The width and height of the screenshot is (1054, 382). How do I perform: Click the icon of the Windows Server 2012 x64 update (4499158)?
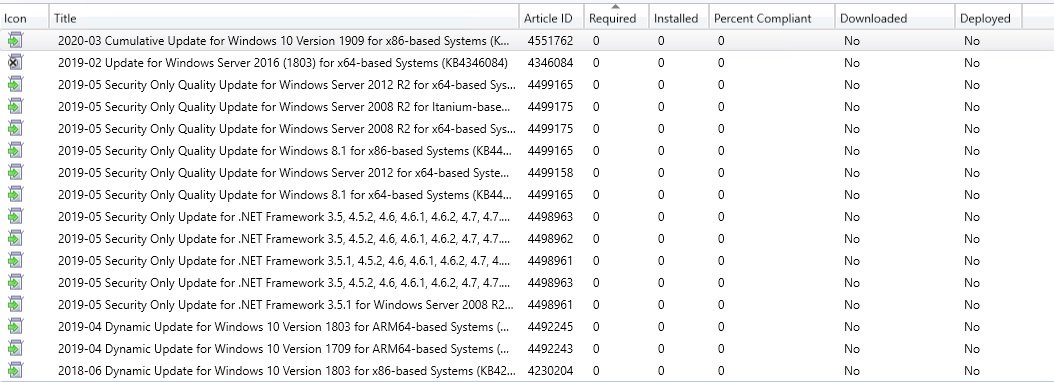(x=15, y=173)
